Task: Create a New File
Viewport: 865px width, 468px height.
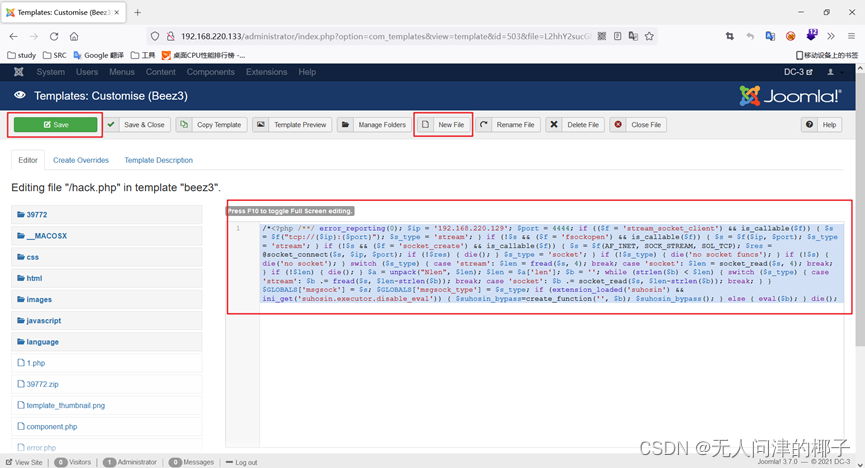Action: click(x=444, y=125)
